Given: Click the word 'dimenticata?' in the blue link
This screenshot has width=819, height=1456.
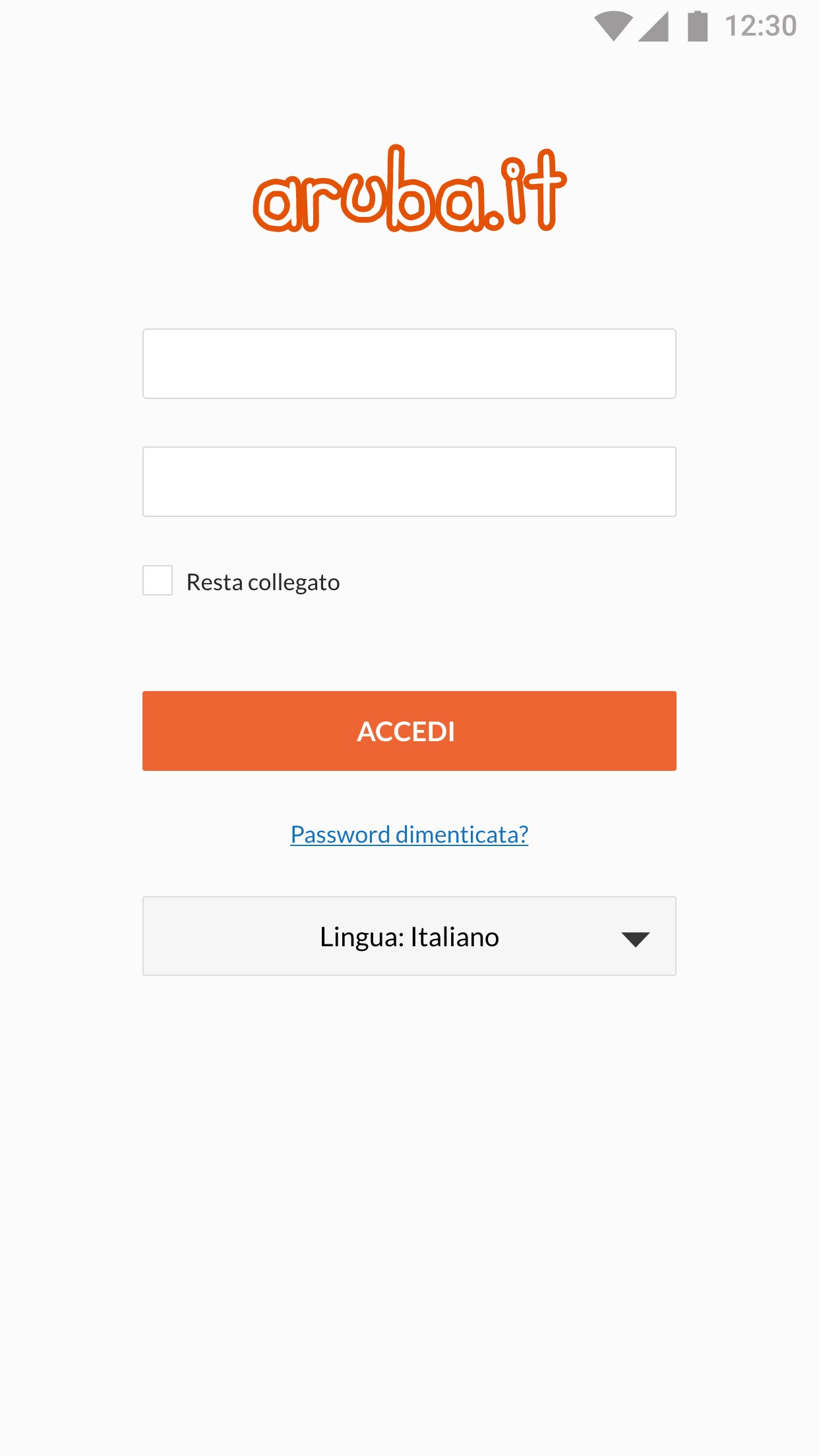Looking at the screenshot, I should click(462, 835).
